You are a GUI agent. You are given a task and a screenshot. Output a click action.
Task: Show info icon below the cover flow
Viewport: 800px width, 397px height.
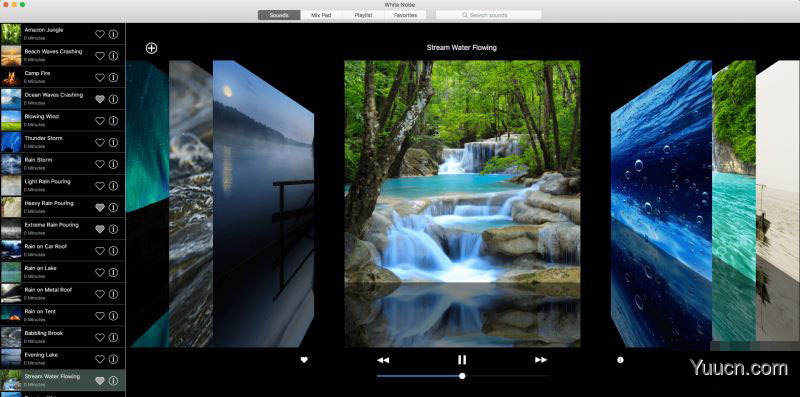pyautogui.click(x=620, y=360)
